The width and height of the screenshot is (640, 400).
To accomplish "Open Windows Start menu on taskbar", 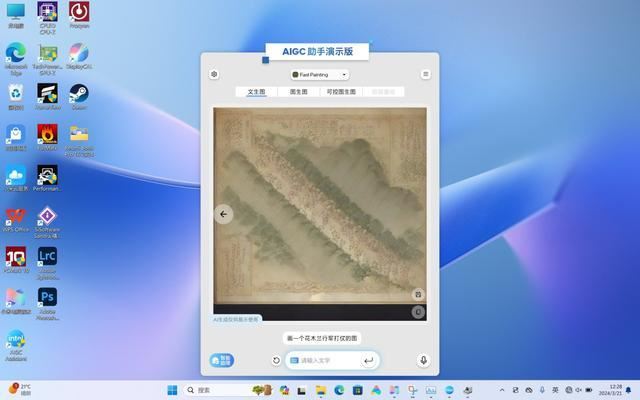I will coord(171,390).
